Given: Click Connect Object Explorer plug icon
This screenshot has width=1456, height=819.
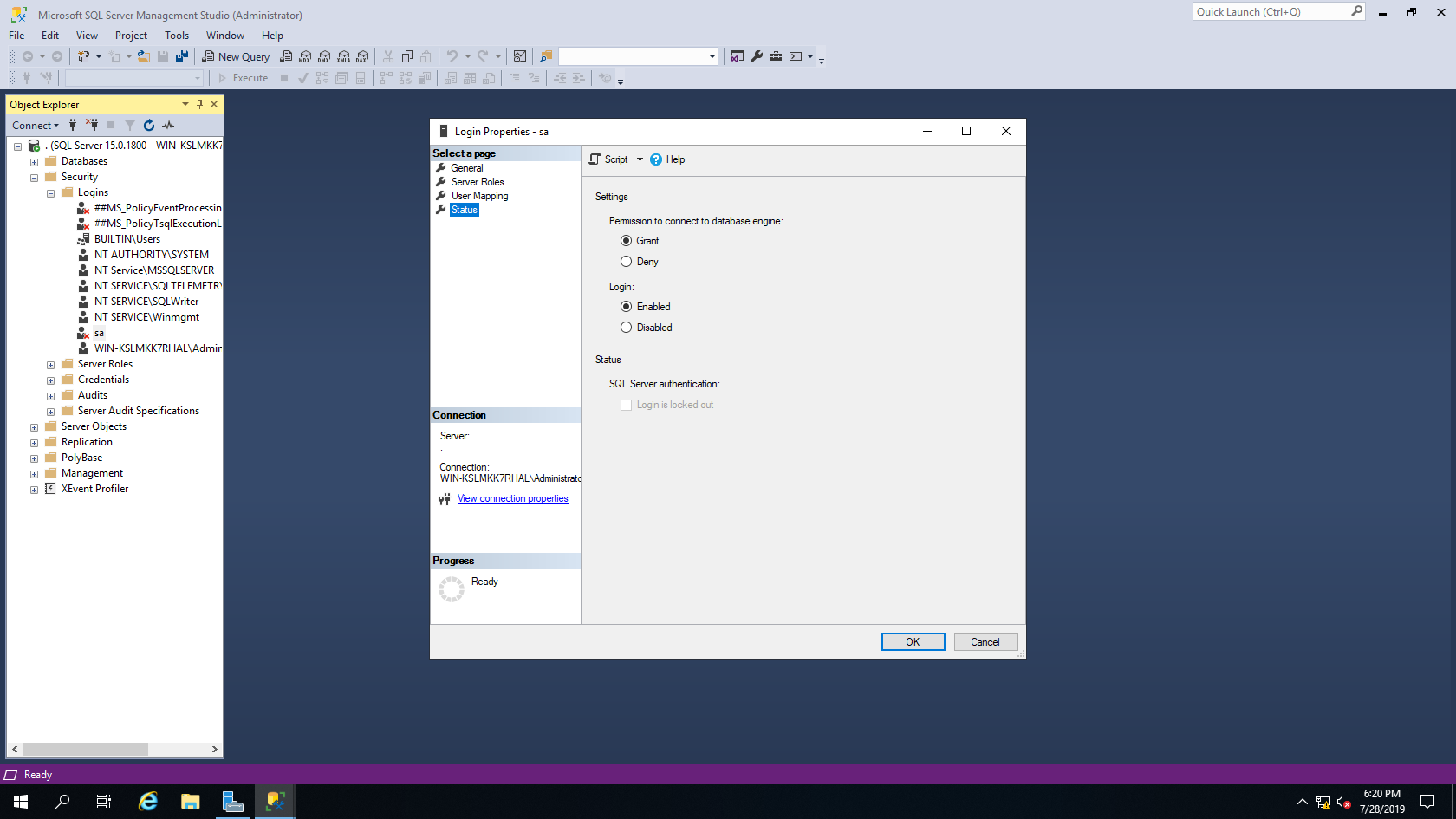Looking at the screenshot, I should (73, 126).
